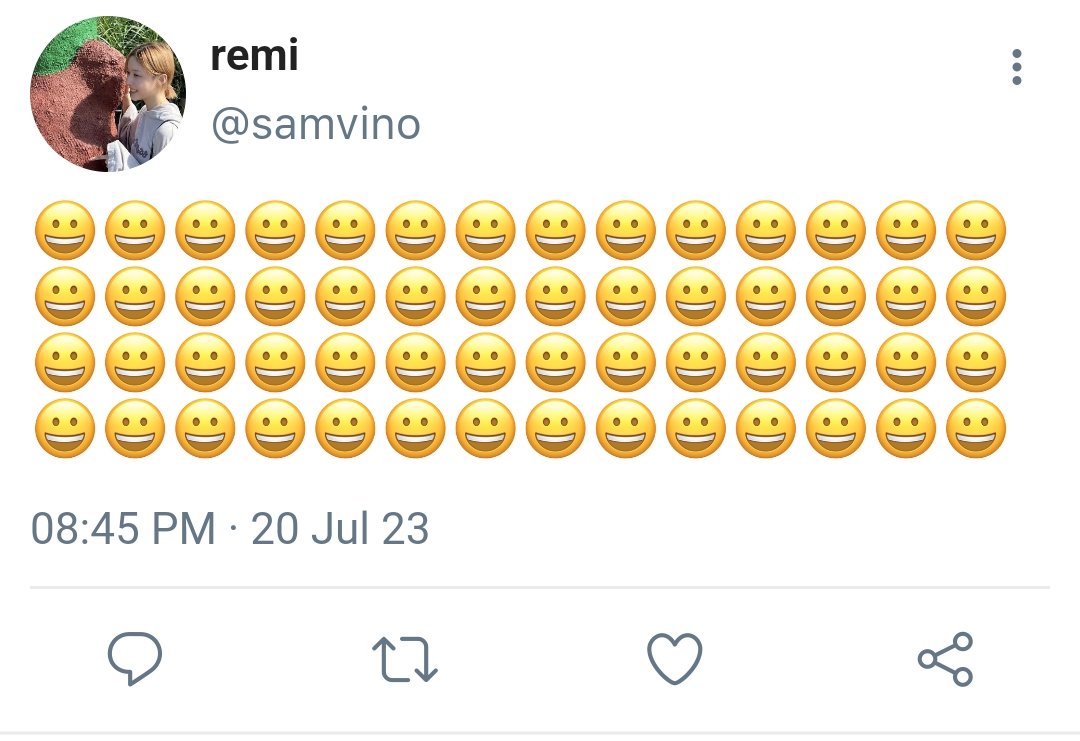Visit the @samvino handle link
Image resolution: width=1080 pixels, height=741 pixels.
315,125
